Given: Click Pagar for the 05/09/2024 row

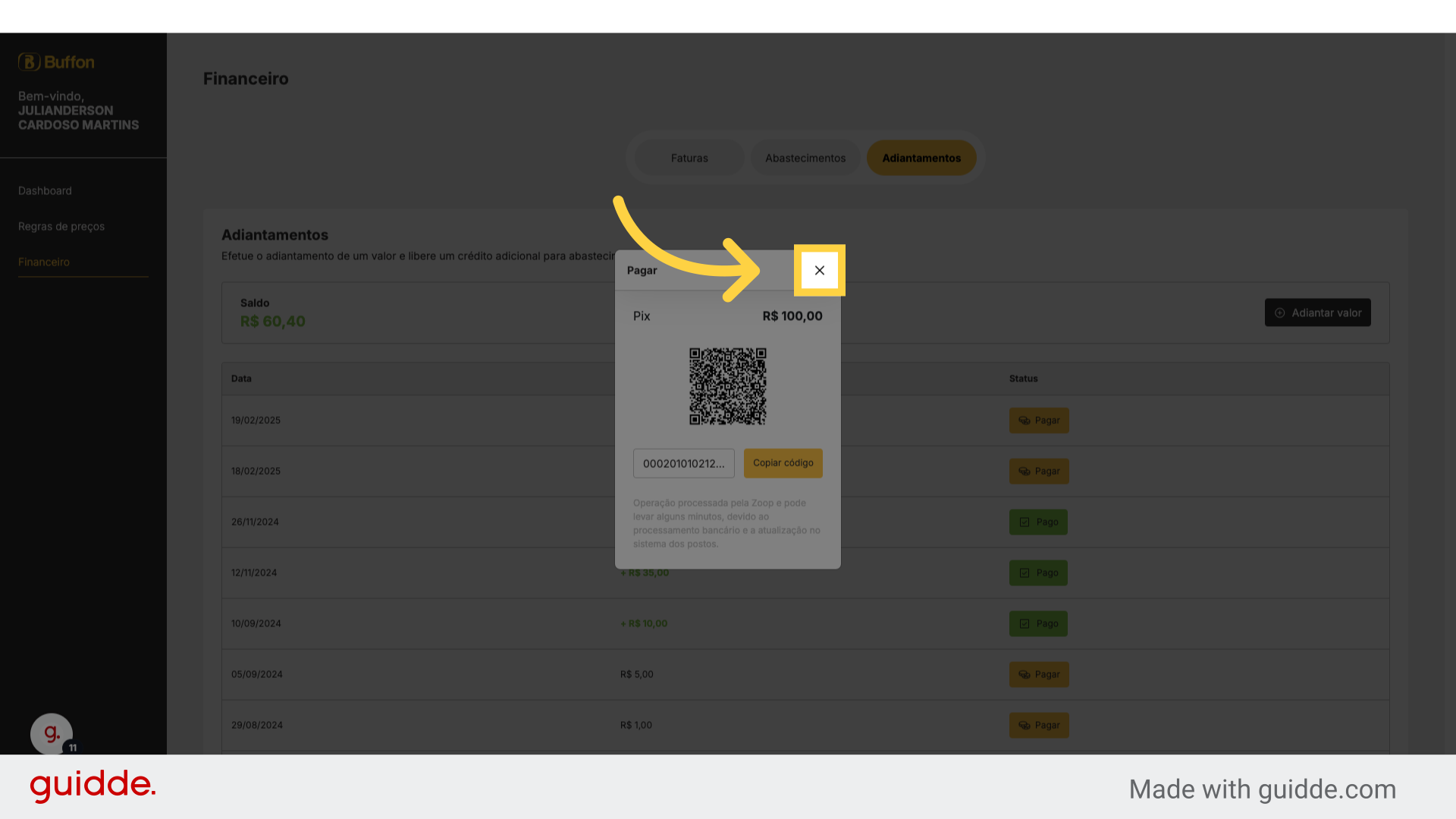Looking at the screenshot, I should pyautogui.click(x=1039, y=674).
